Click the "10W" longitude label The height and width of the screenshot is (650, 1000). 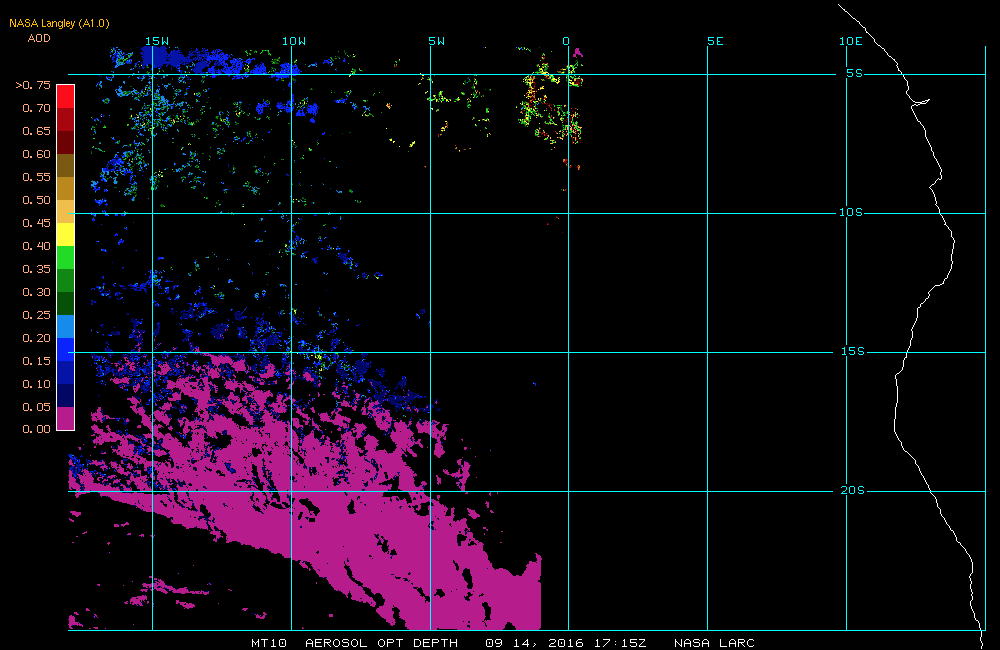(294, 41)
